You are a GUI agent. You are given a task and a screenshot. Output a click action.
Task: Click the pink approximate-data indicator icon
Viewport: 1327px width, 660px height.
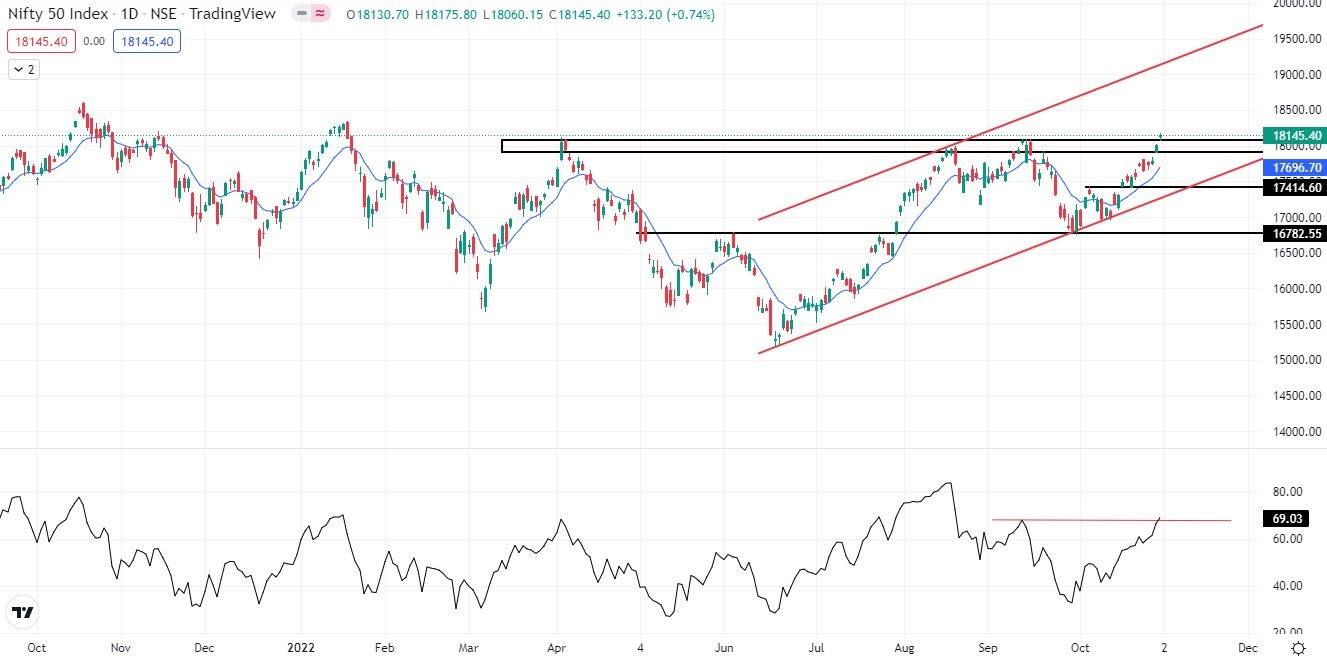coord(320,15)
